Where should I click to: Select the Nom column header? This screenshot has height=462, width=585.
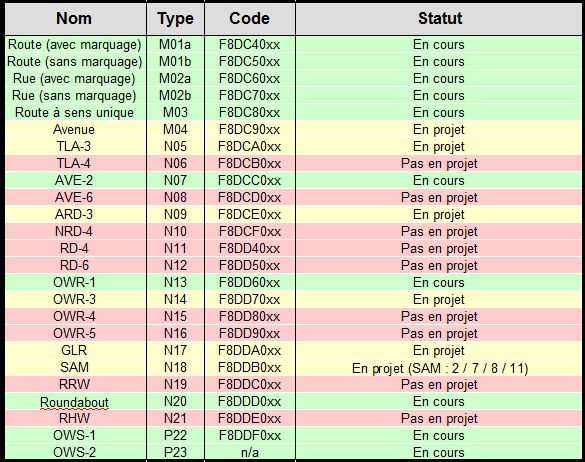(75, 19)
